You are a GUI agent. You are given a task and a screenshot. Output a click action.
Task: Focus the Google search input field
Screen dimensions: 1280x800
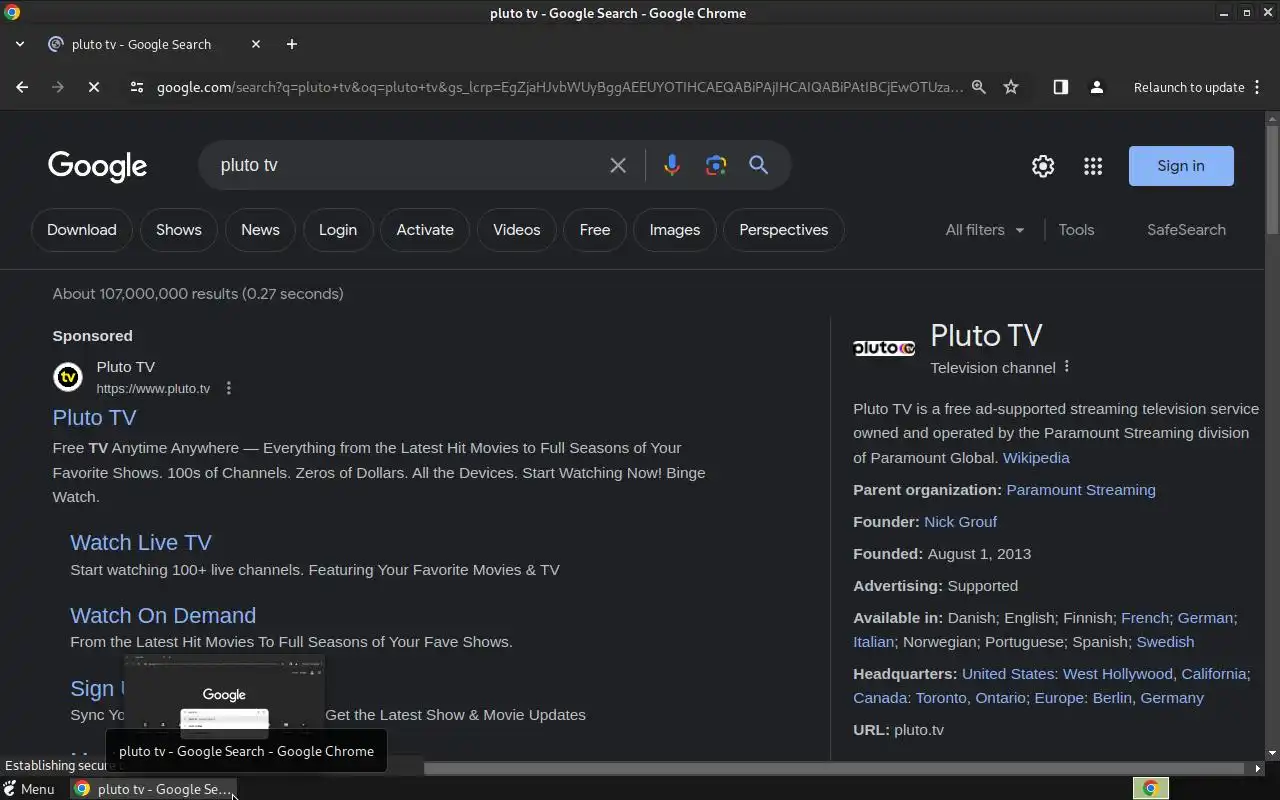click(x=408, y=165)
